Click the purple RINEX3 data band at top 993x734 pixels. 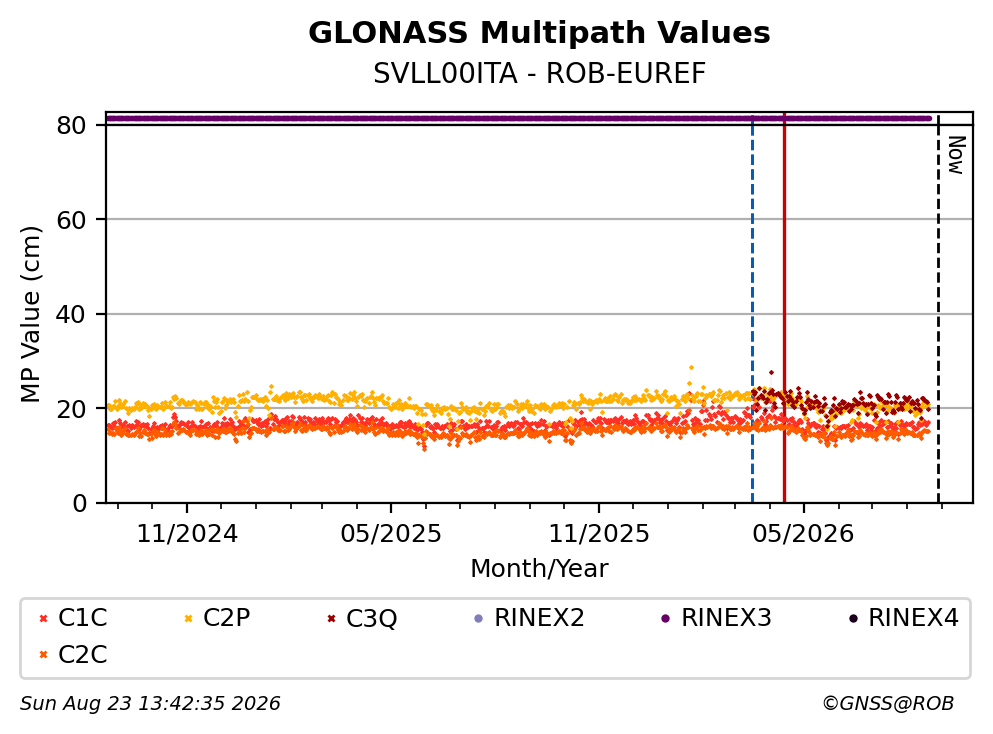(x=518, y=118)
